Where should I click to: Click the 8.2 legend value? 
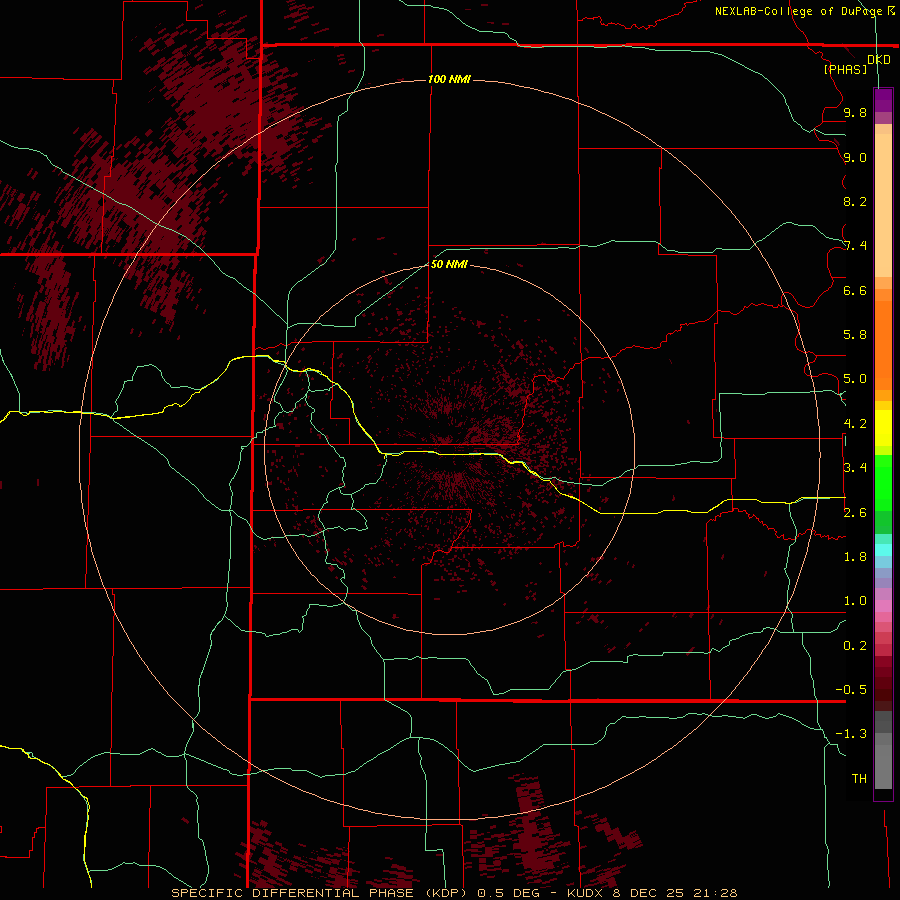[855, 201]
